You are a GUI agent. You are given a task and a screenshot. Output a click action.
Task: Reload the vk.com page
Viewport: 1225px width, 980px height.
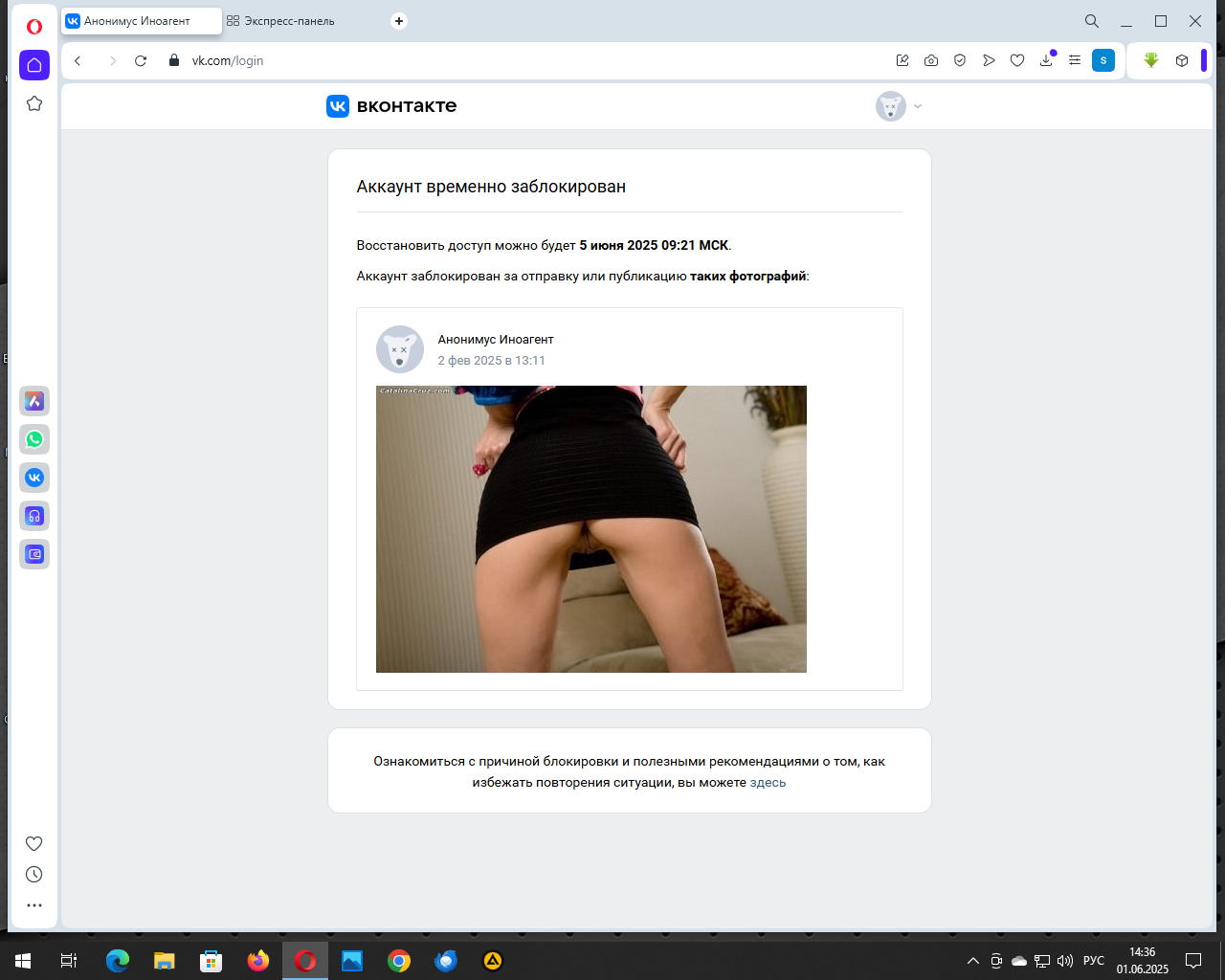coord(141,60)
